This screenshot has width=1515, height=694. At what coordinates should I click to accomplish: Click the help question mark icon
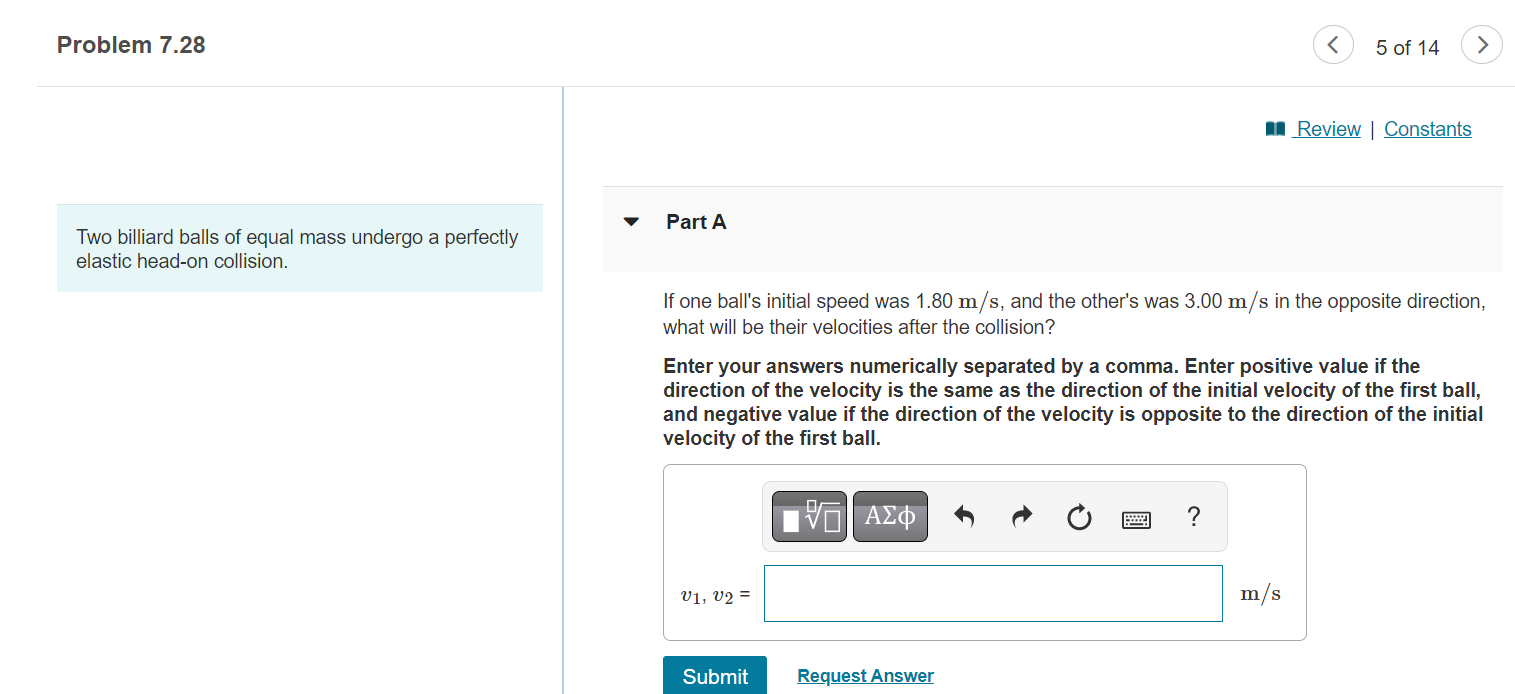pos(1193,516)
